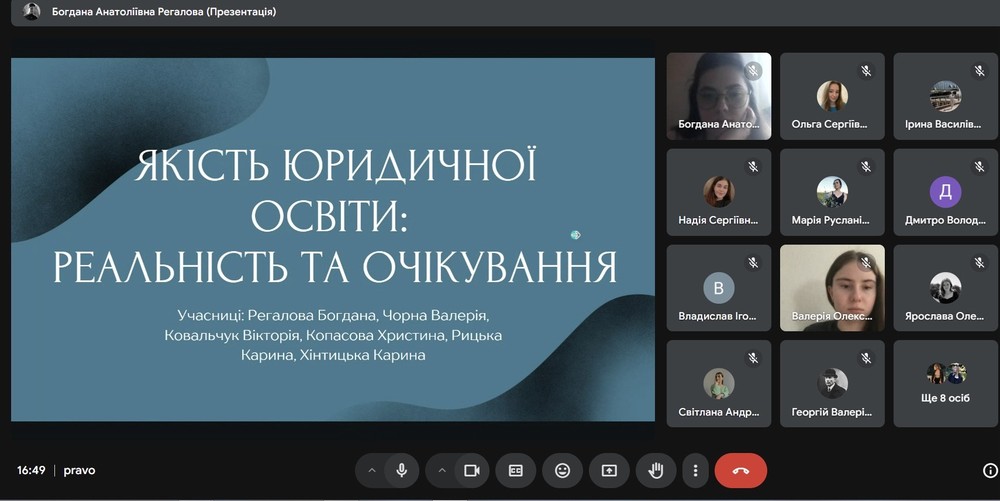
Task: Open the more options three-dot menu
Action: pyautogui.click(x=695, y=470)
